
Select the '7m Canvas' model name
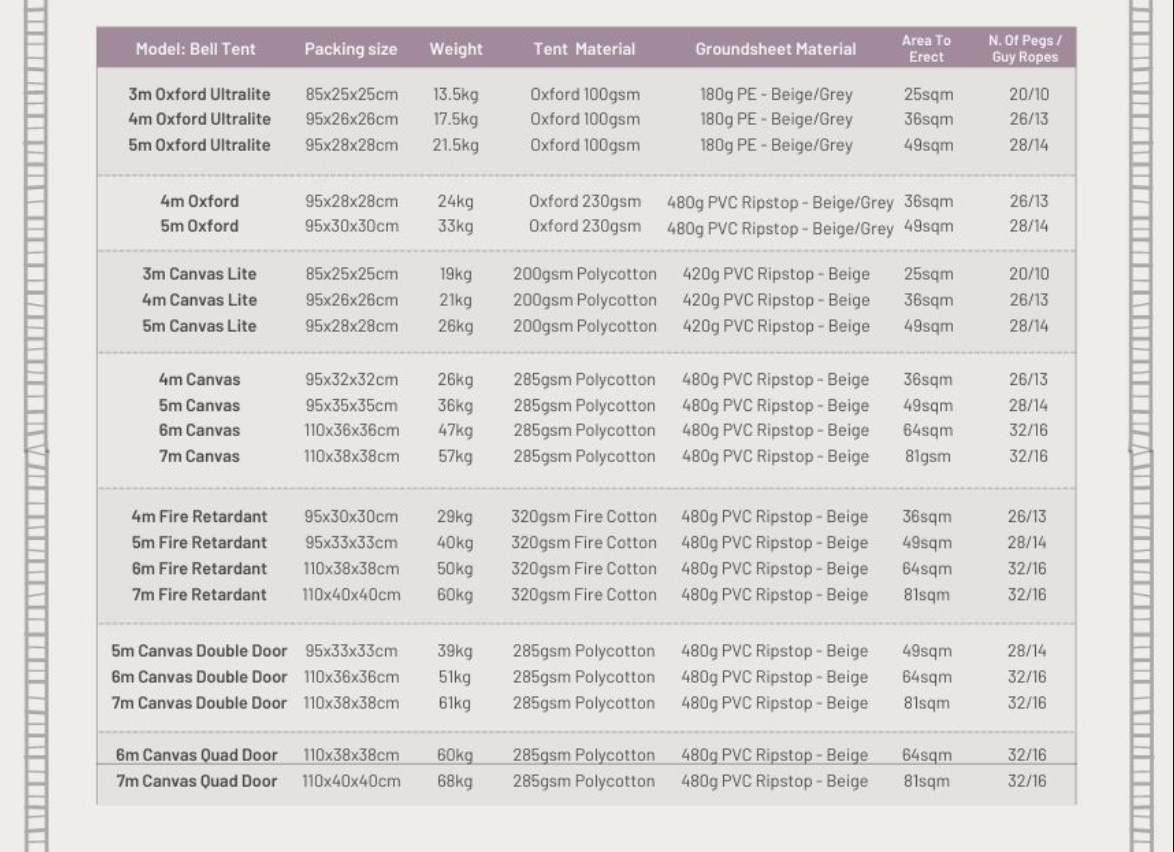point(199,457)
